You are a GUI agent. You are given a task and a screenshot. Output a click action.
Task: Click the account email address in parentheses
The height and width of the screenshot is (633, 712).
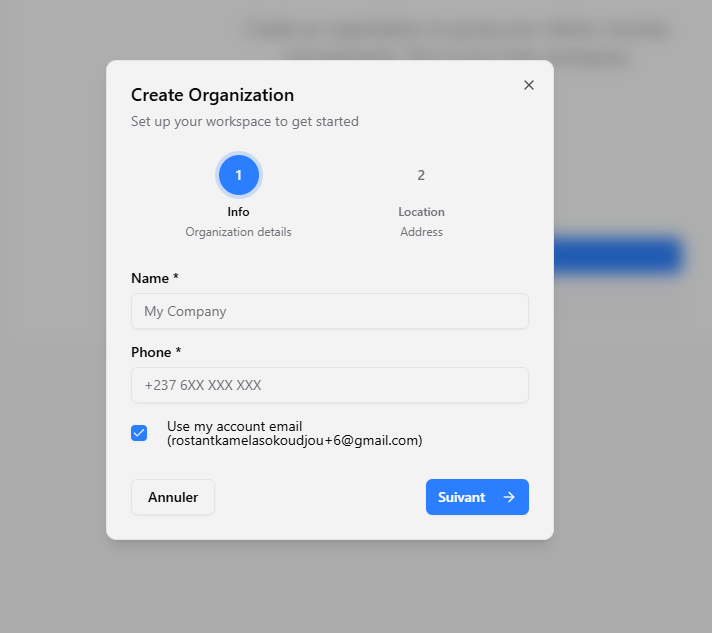point(294,440)
